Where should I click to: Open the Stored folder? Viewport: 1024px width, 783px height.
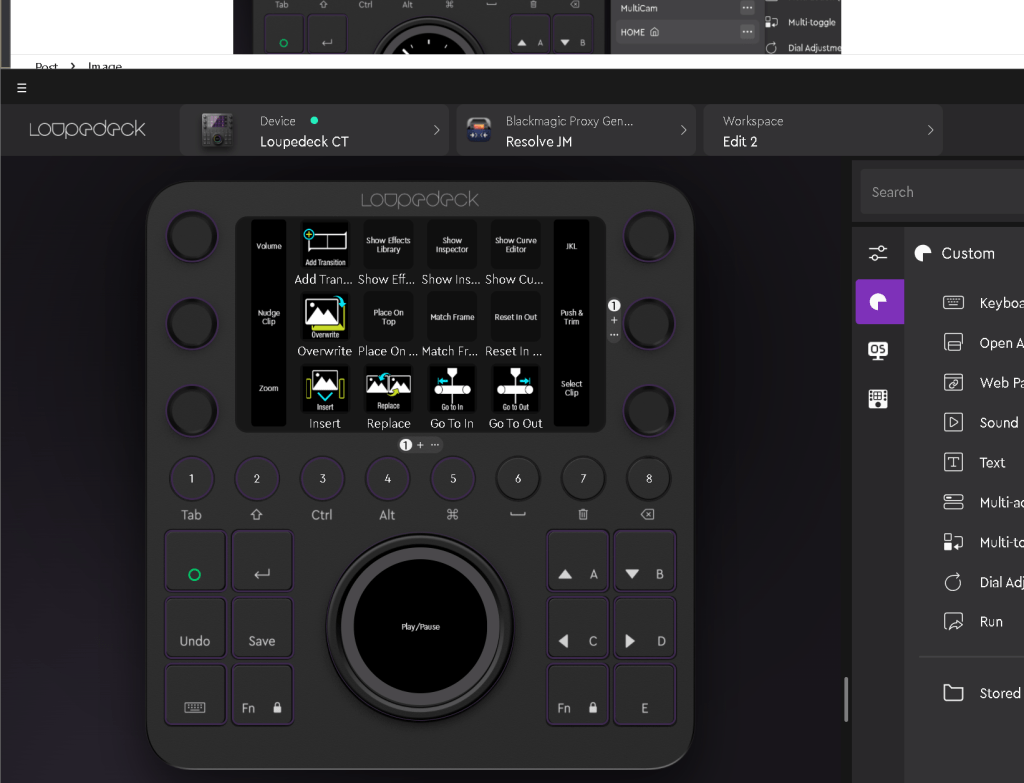(982, 693)
